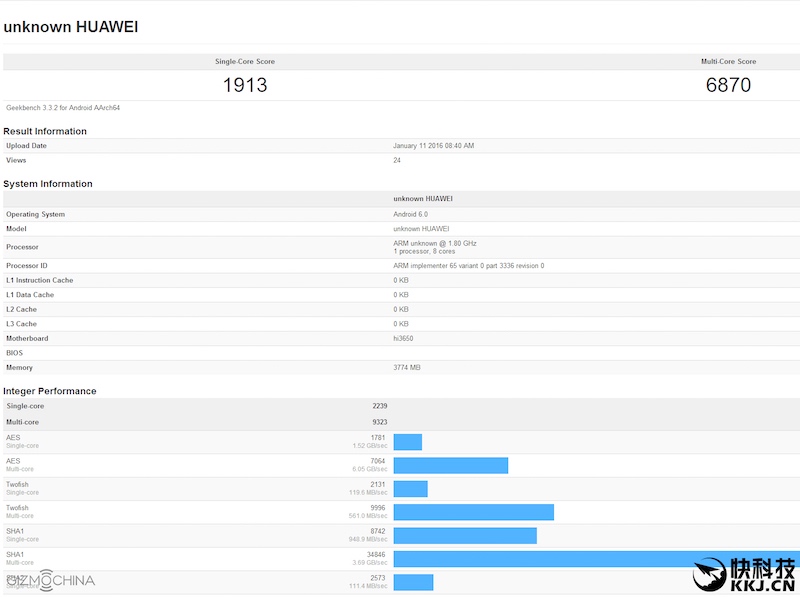Select SHA1 multi-core score 34846

tap(376, 555)
